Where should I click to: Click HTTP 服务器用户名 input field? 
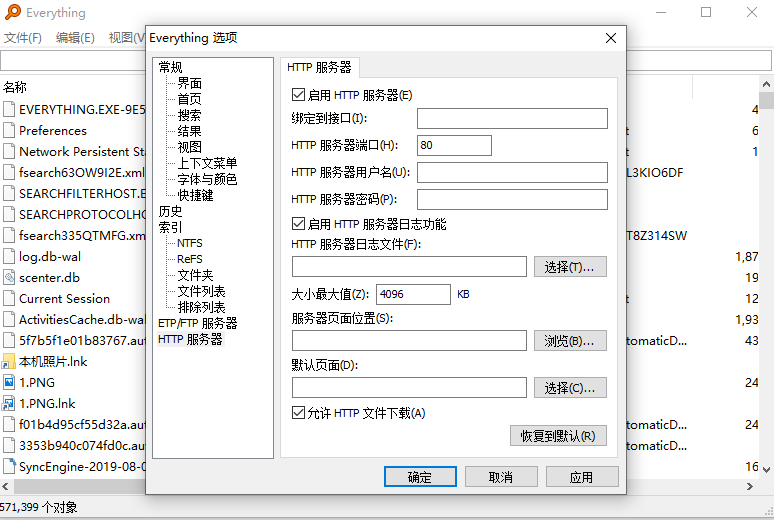(x=512, y=172)
